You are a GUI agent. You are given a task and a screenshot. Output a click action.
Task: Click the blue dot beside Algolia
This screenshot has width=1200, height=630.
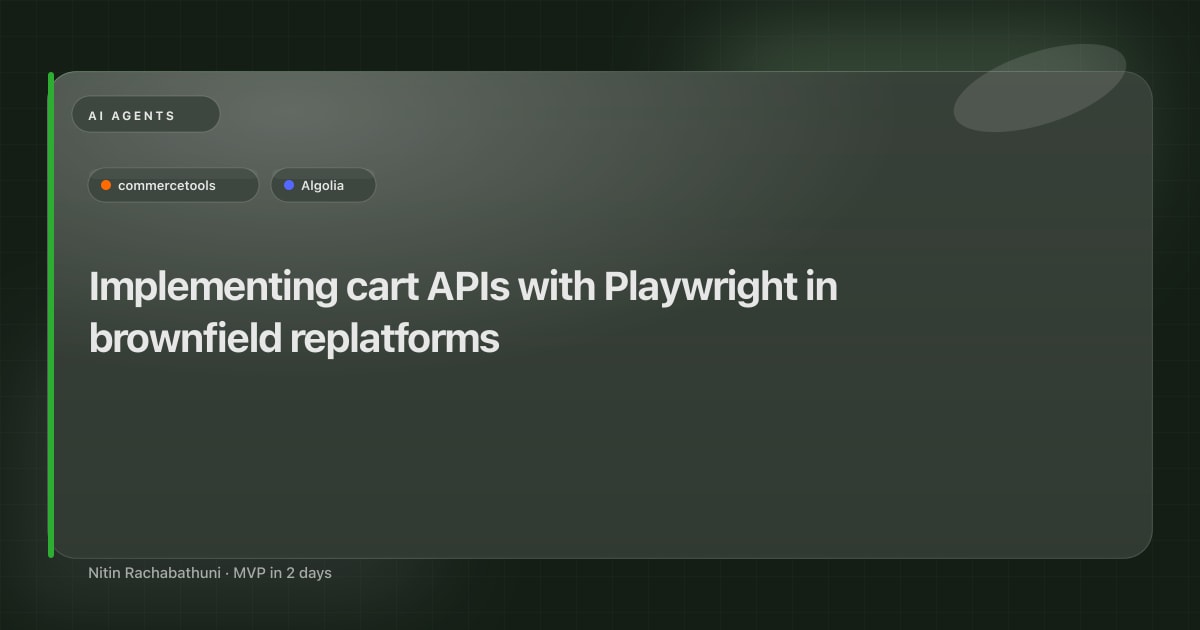click(x=289, y=185)
